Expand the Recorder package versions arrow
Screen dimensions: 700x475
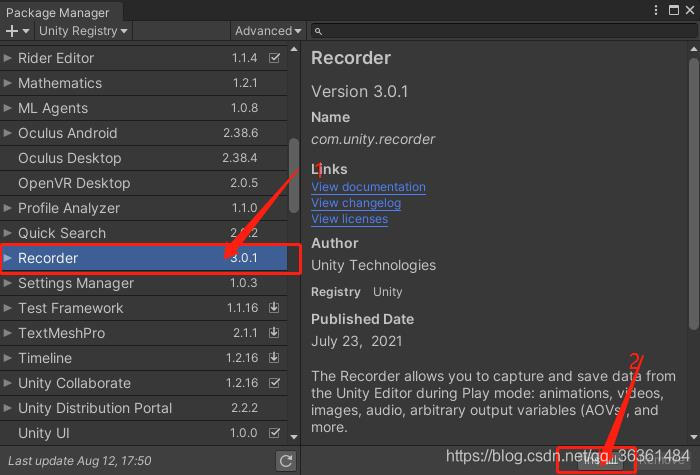[x=7, y=258]
